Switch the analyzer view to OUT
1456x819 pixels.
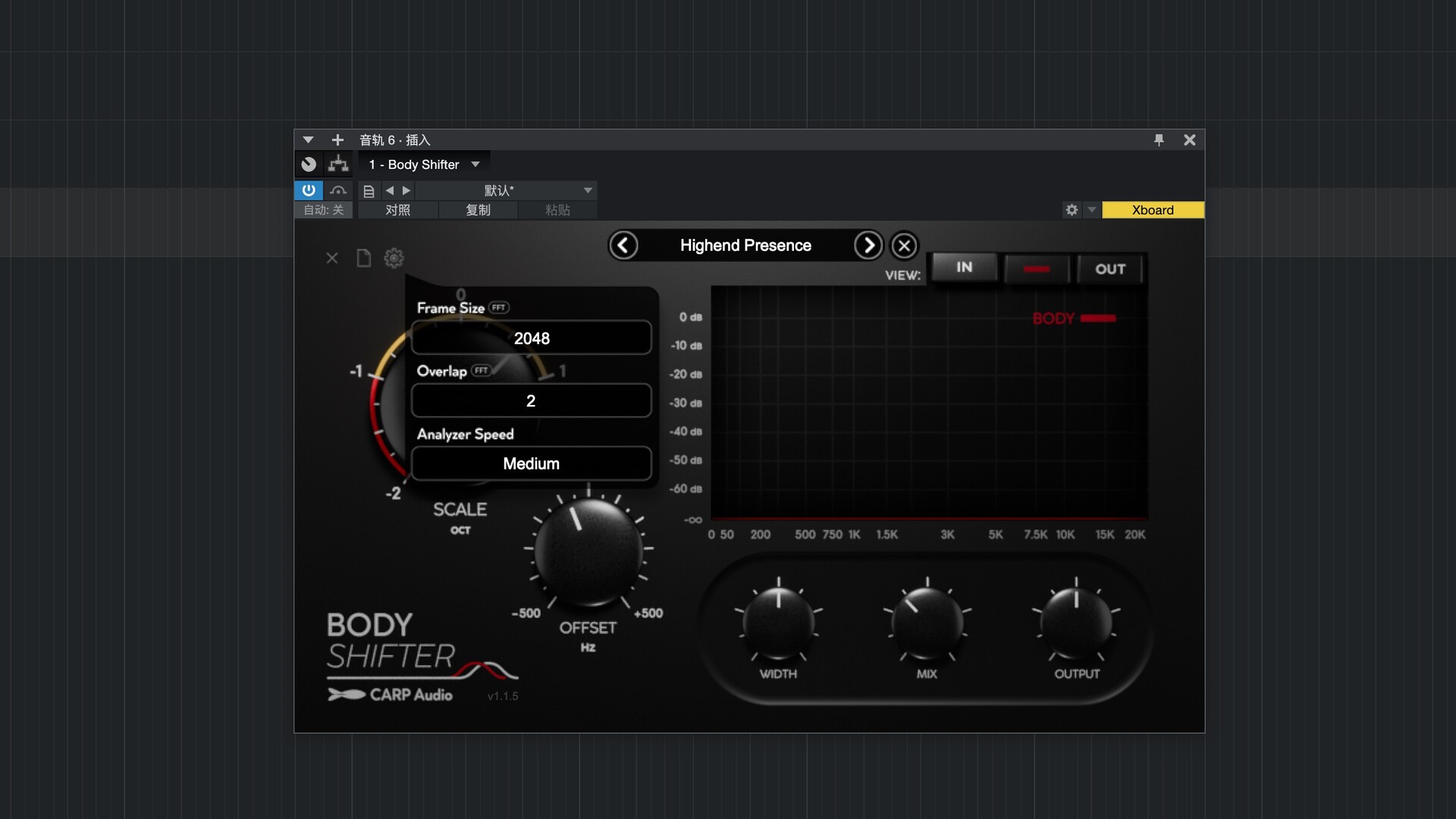point(1109,269)
